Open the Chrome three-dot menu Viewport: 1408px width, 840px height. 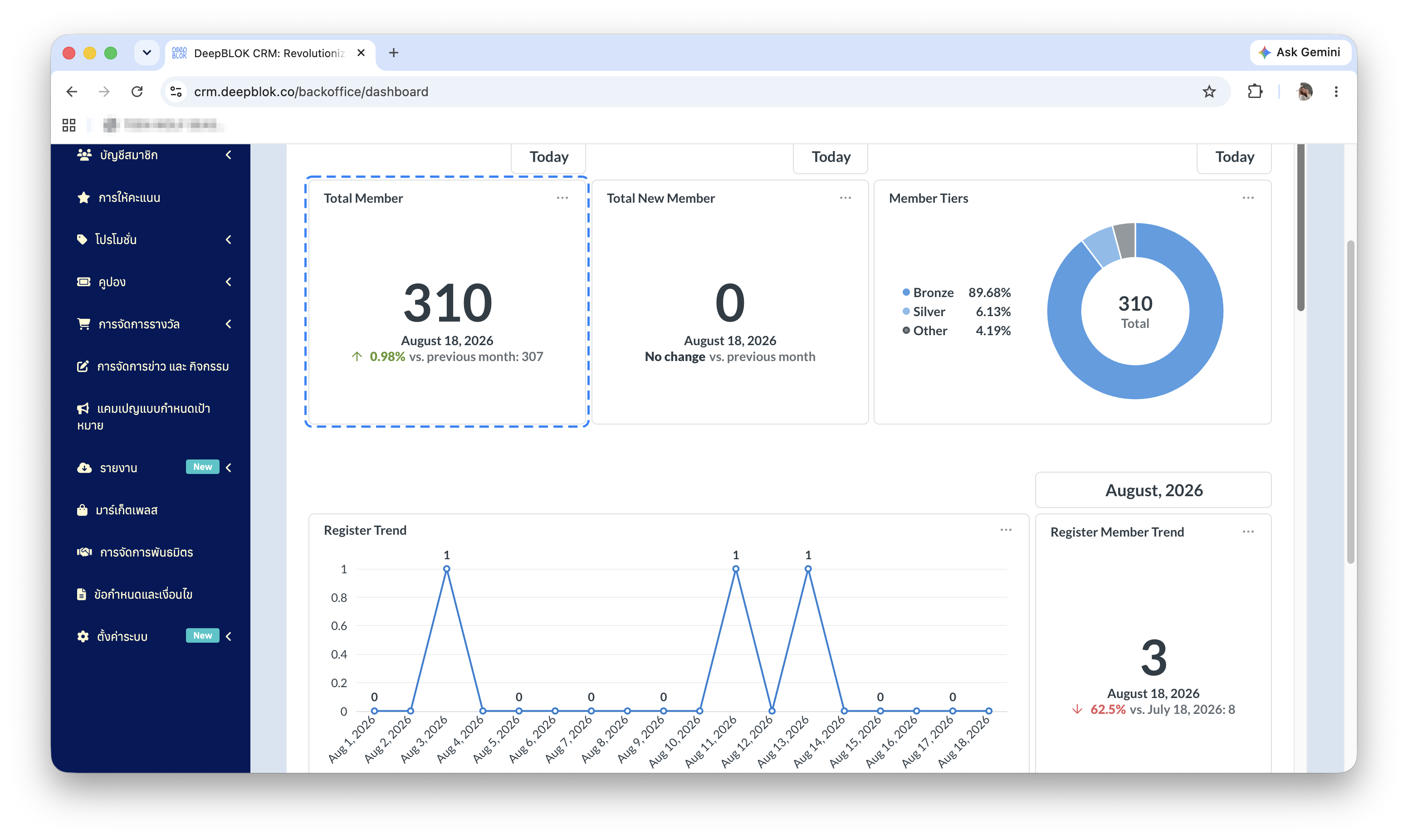click(x=1335, y=91)
